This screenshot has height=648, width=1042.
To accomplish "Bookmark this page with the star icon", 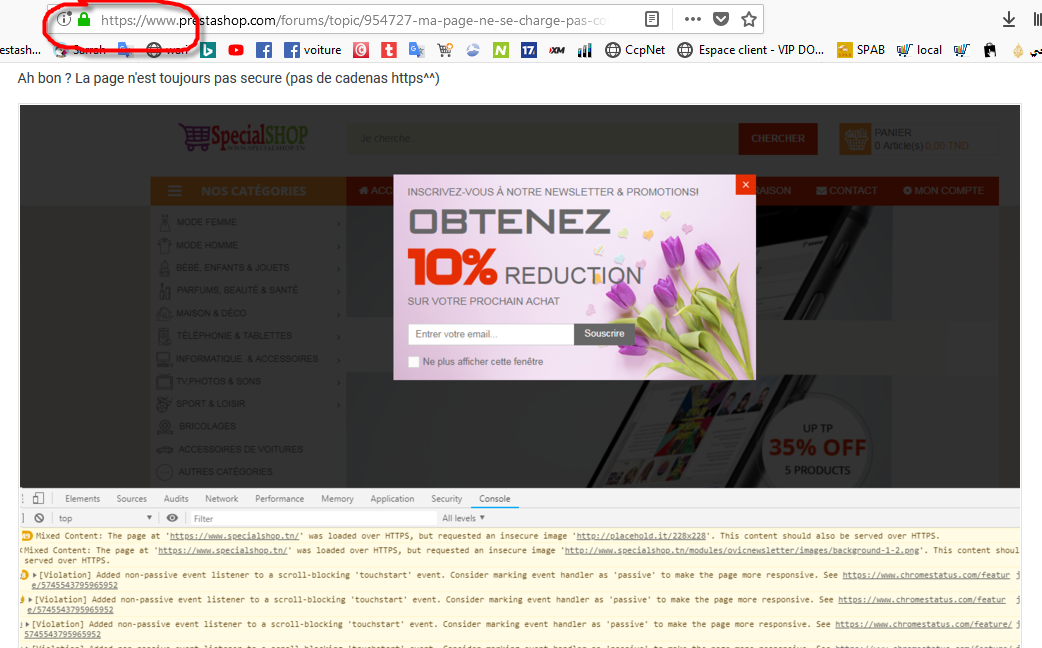I will pyautogui.click(x=749, y=19).
